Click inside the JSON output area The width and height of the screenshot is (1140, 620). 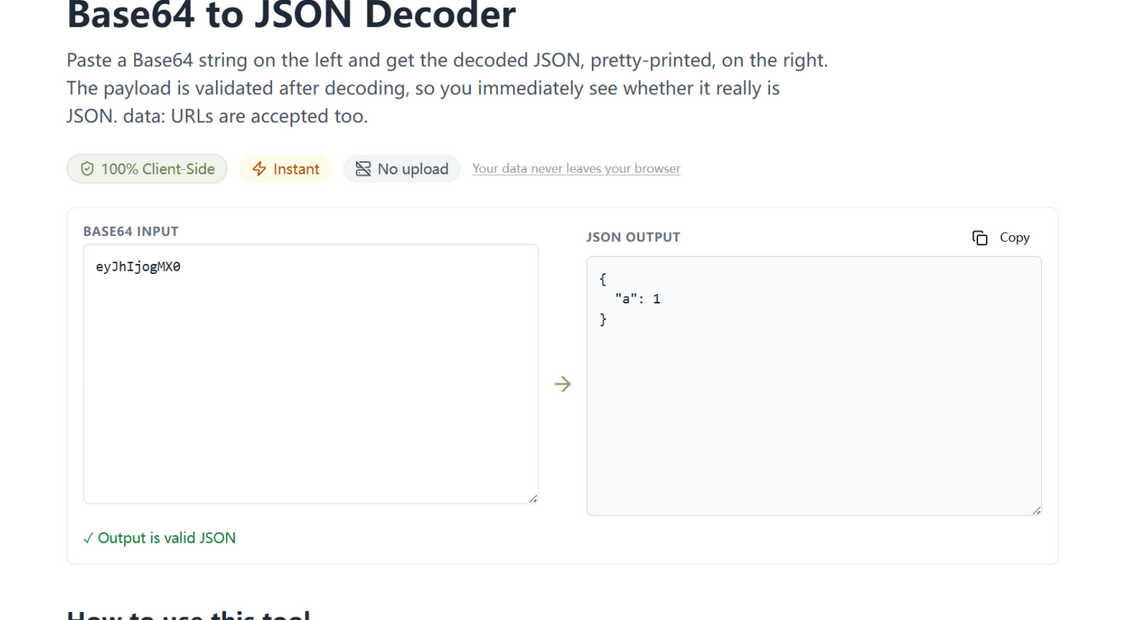[814, 385]
